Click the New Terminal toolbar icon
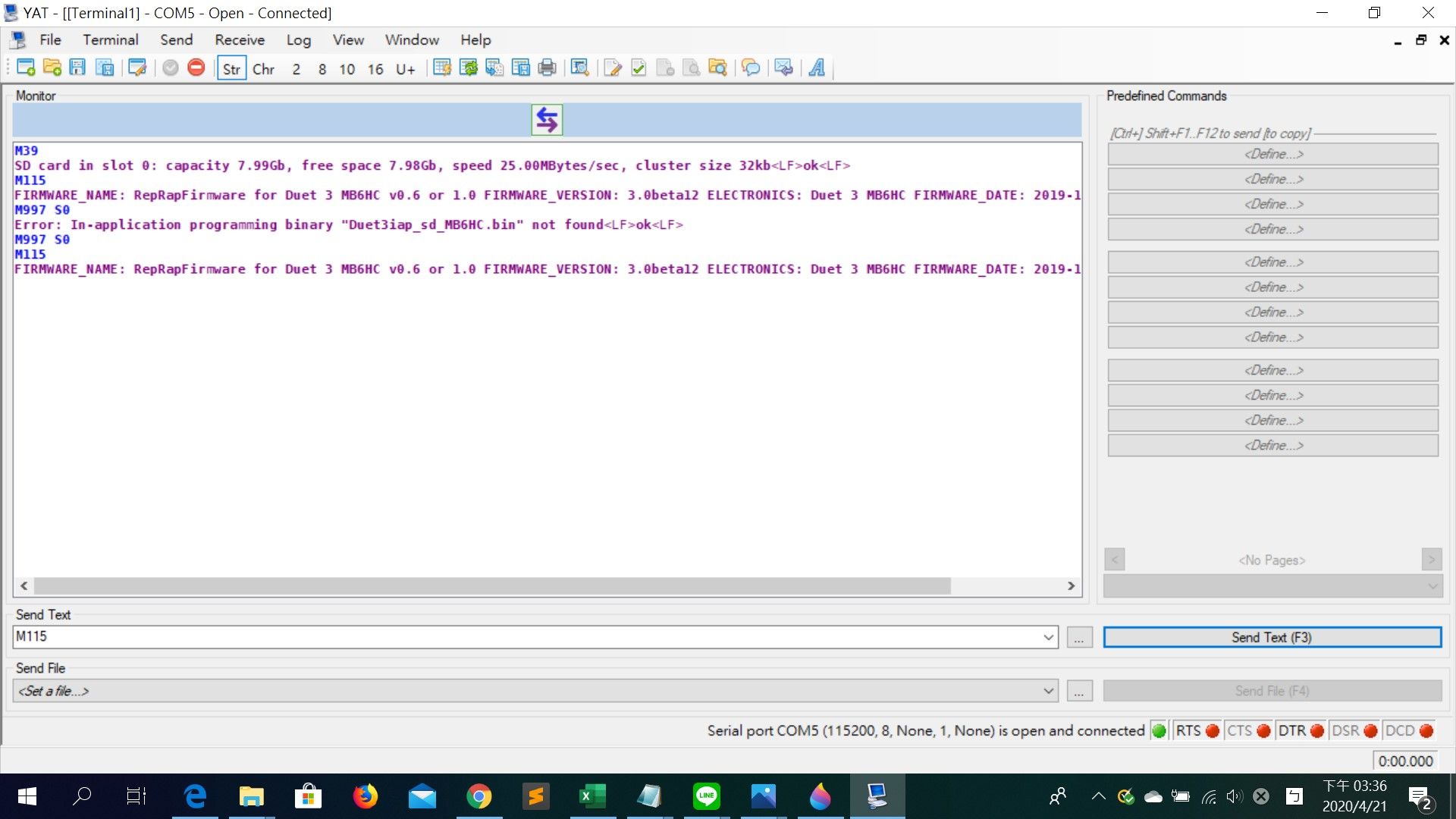The width and height of the screenshot is (1456, 819). pyautogui.click(x=26, y=67)
